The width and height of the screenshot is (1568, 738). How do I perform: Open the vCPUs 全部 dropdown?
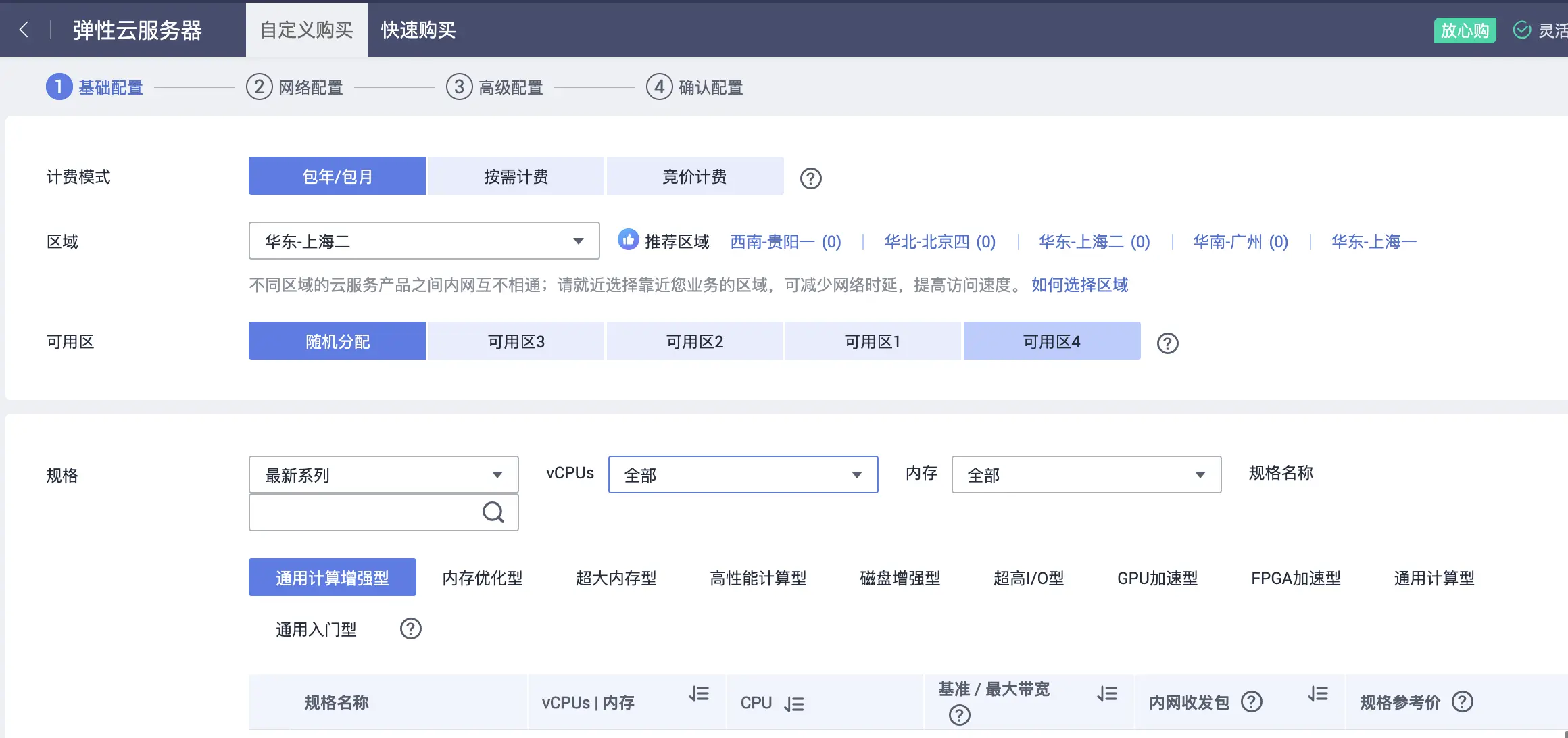coord(742,474)
